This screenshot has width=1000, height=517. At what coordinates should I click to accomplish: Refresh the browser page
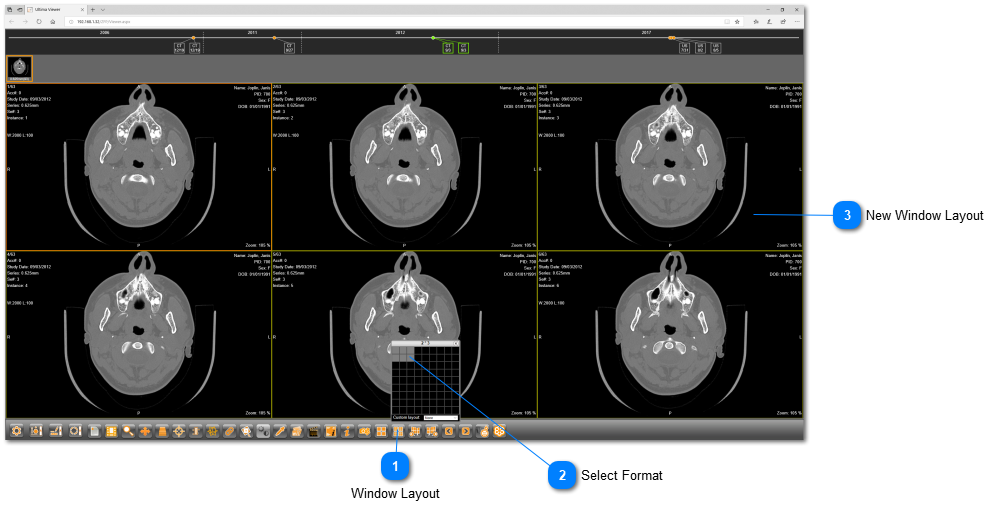tap(39, 21)
